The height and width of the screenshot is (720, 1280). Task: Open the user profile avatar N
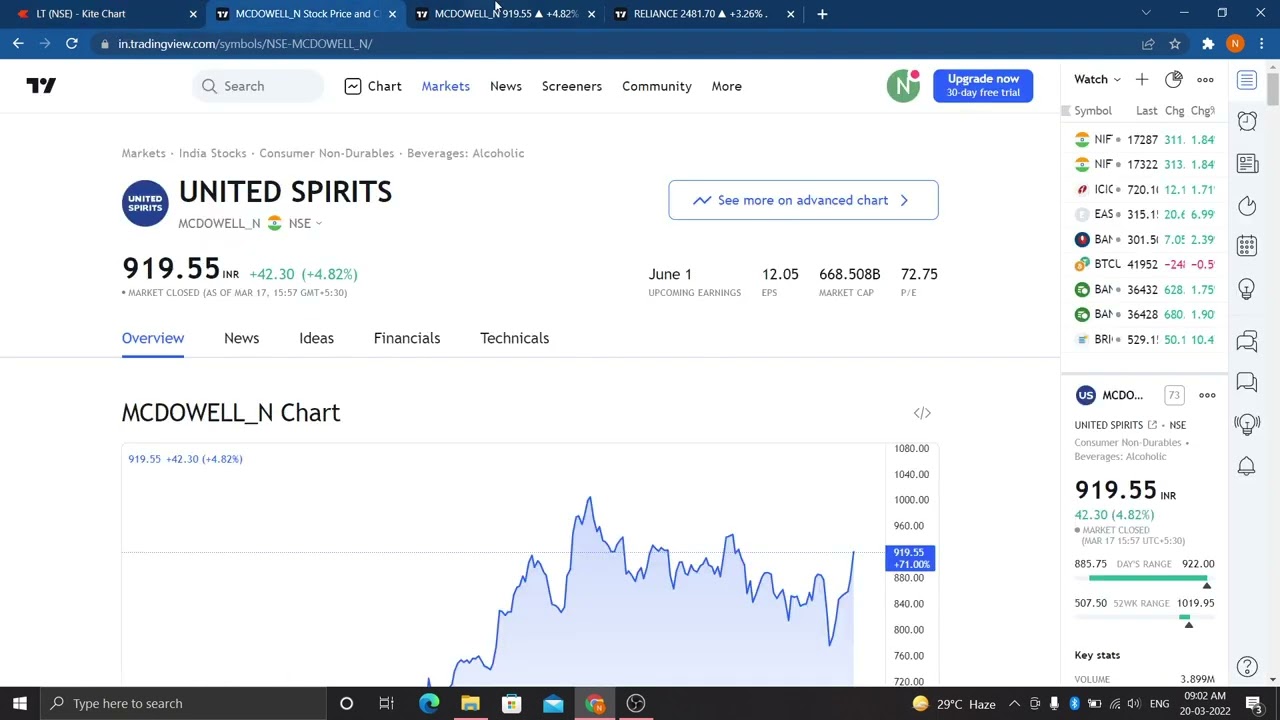coord(903,86)
